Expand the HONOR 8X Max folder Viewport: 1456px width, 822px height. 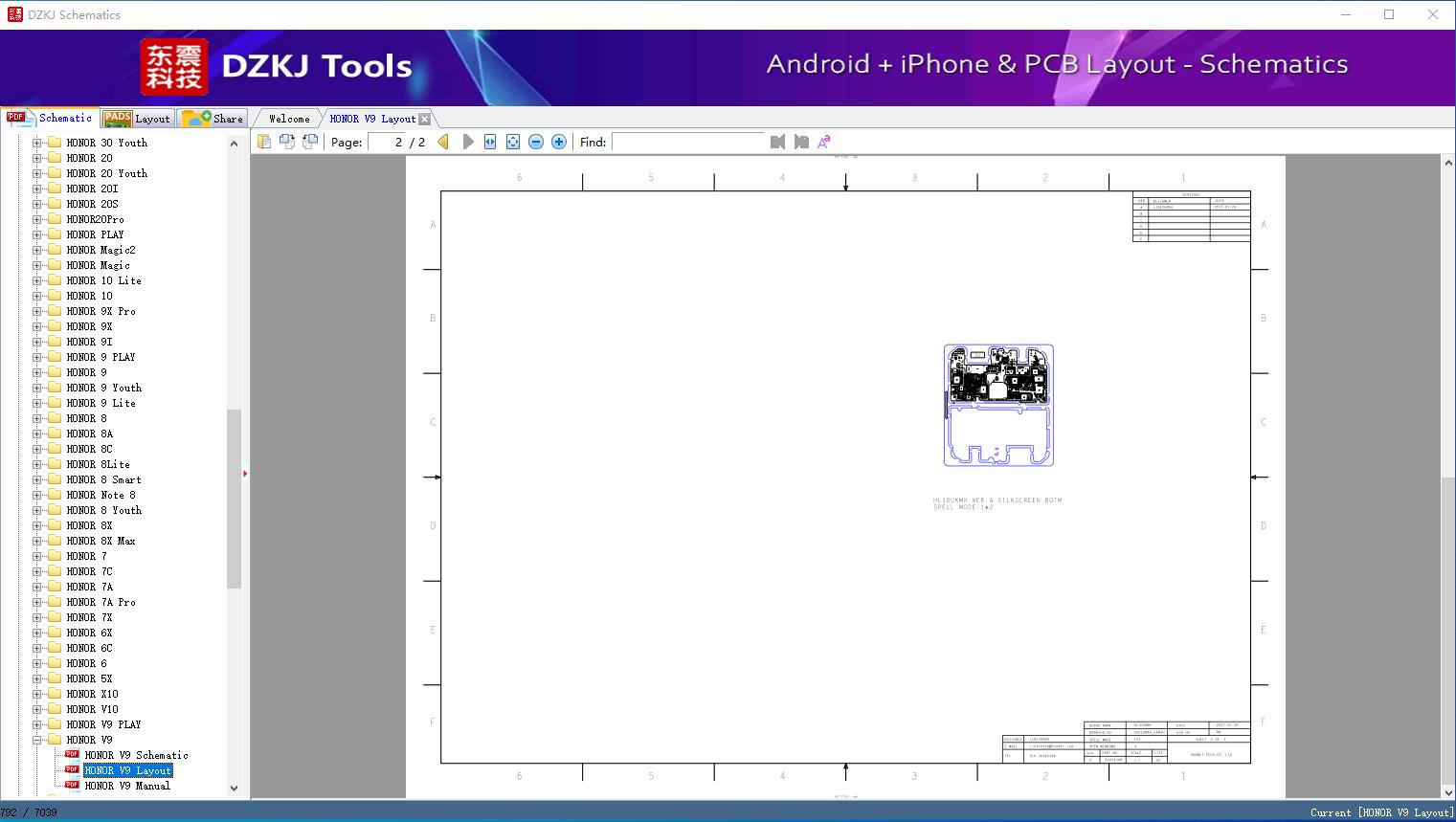coord(36,541)
